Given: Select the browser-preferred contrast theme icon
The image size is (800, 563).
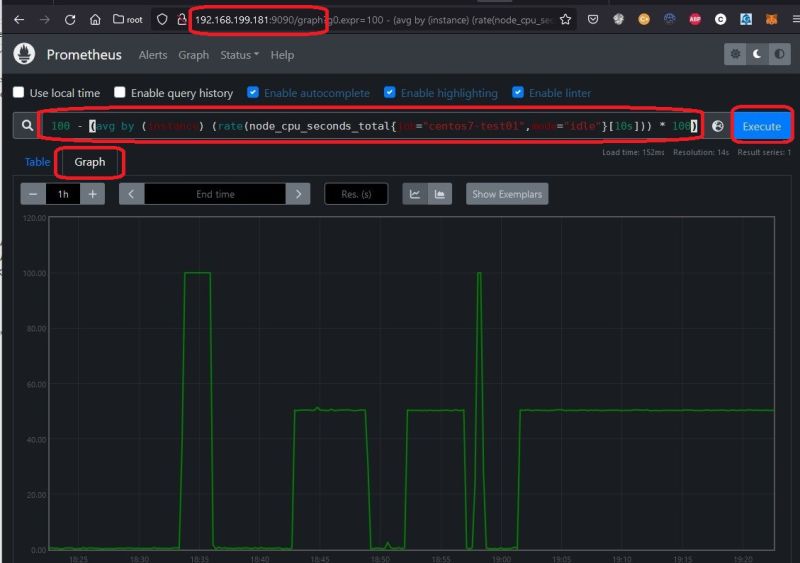Looking at the screenshot, I should tap(779, 54).
